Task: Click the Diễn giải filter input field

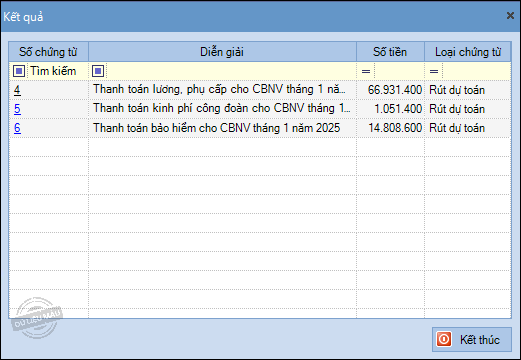Action: point(231,71)
